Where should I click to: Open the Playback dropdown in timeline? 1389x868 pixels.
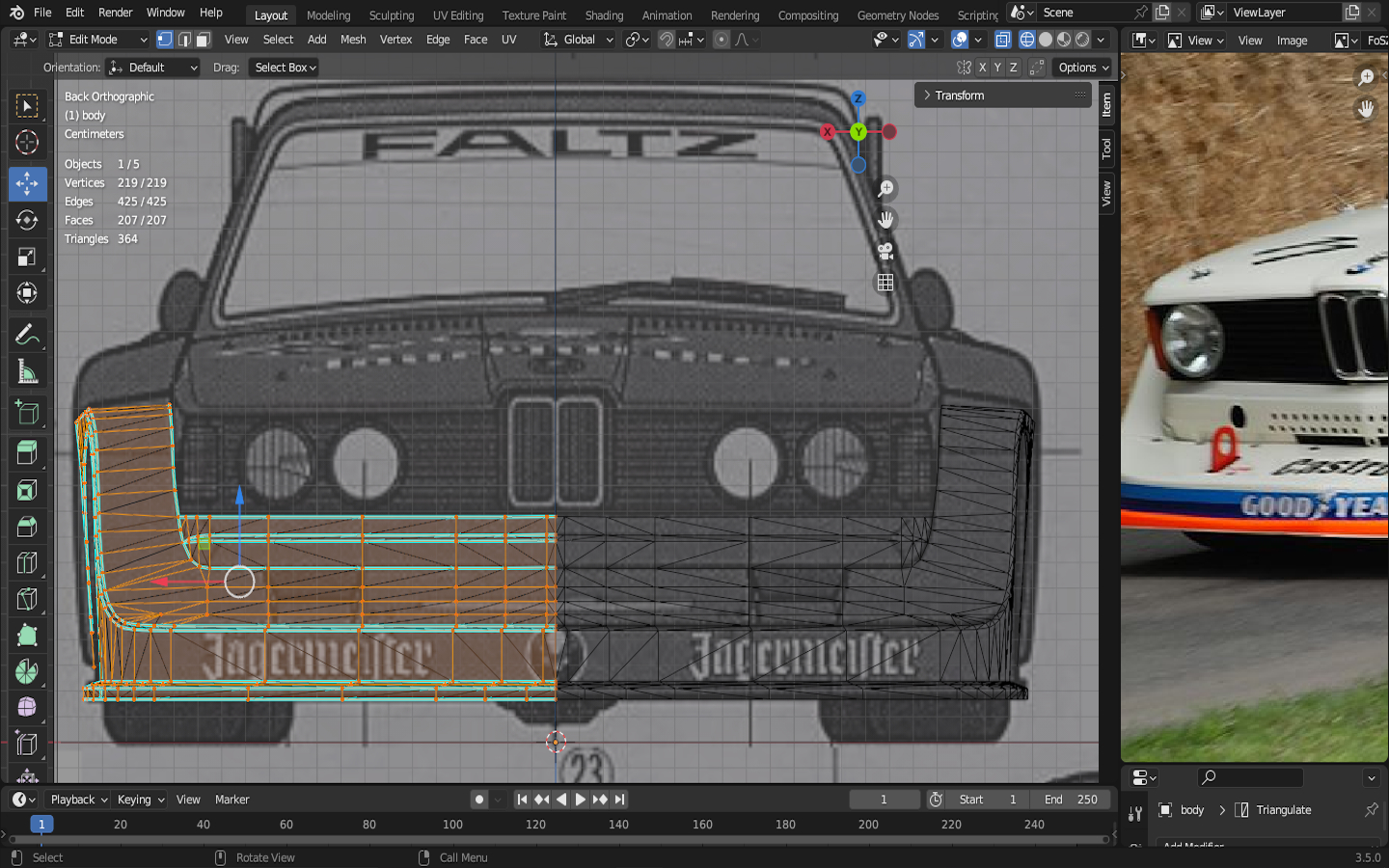pos(78,800)
